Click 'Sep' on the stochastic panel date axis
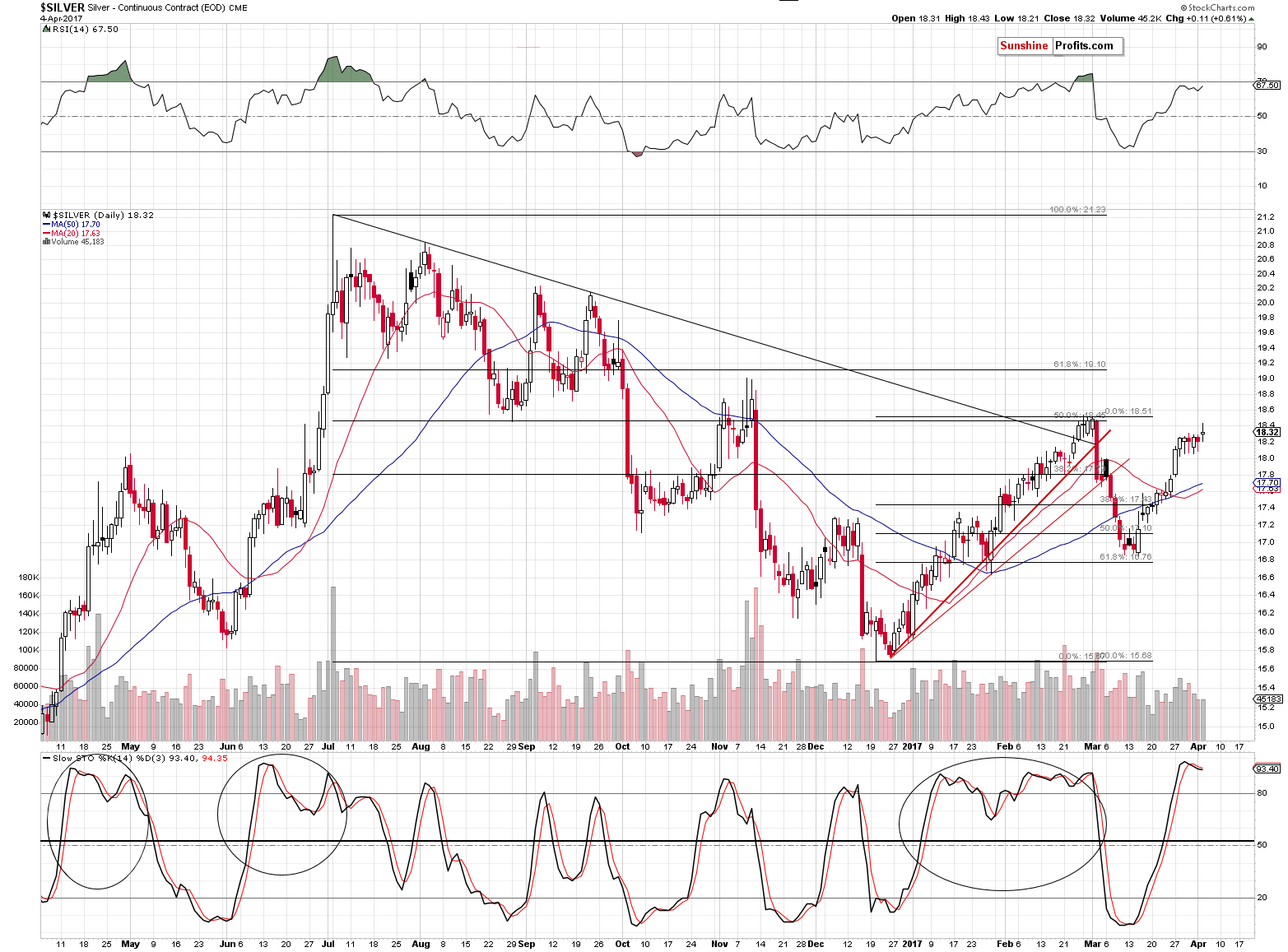 527,945
